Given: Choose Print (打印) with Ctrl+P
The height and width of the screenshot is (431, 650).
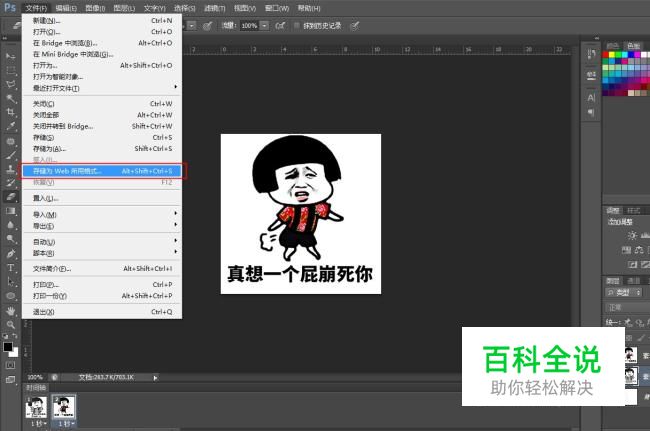Looking at the screenshot, I should pyautogui.click(x=102, y=284).
